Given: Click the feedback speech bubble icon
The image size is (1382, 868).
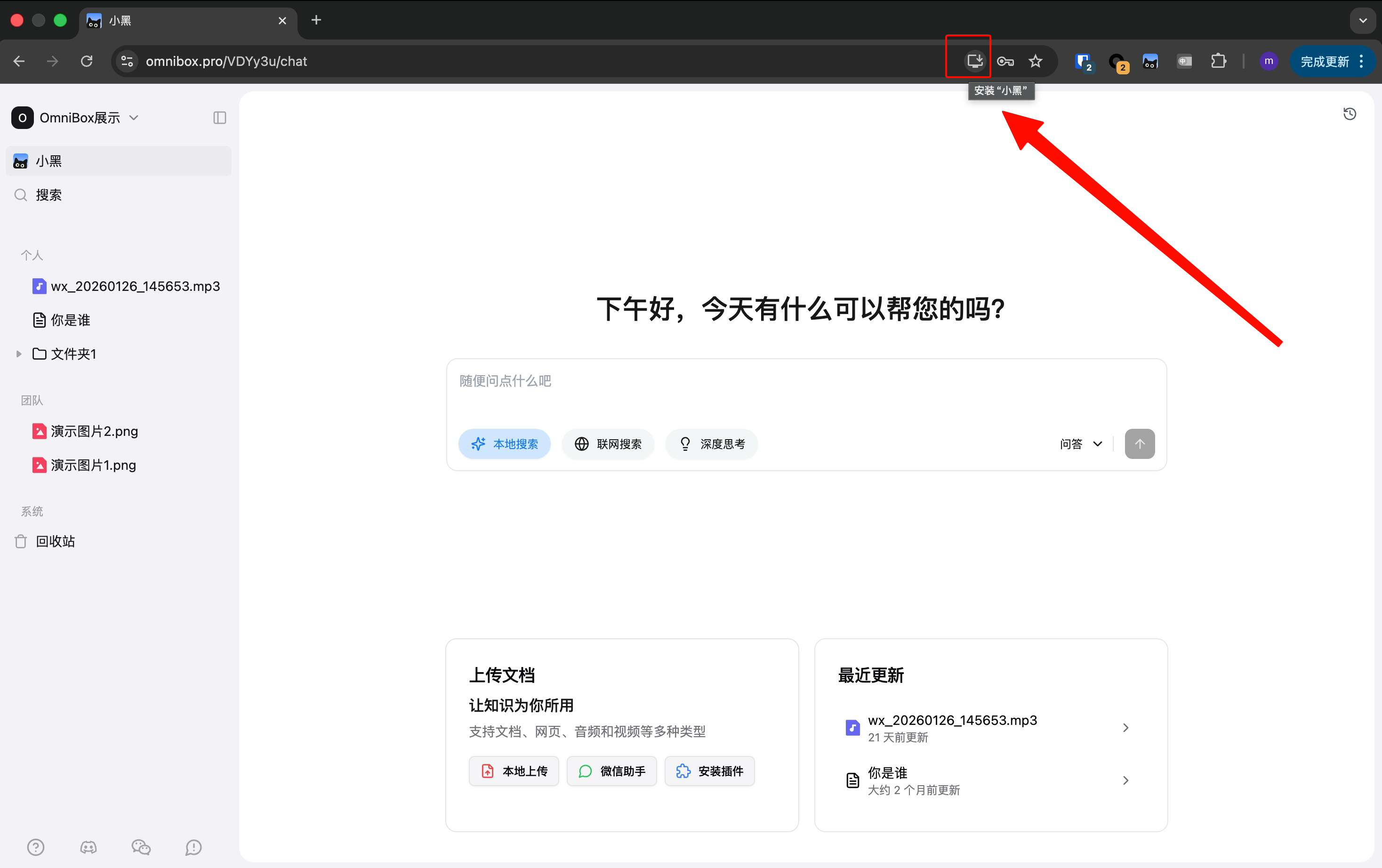Looking at the screenshot, I should (193, 847).
